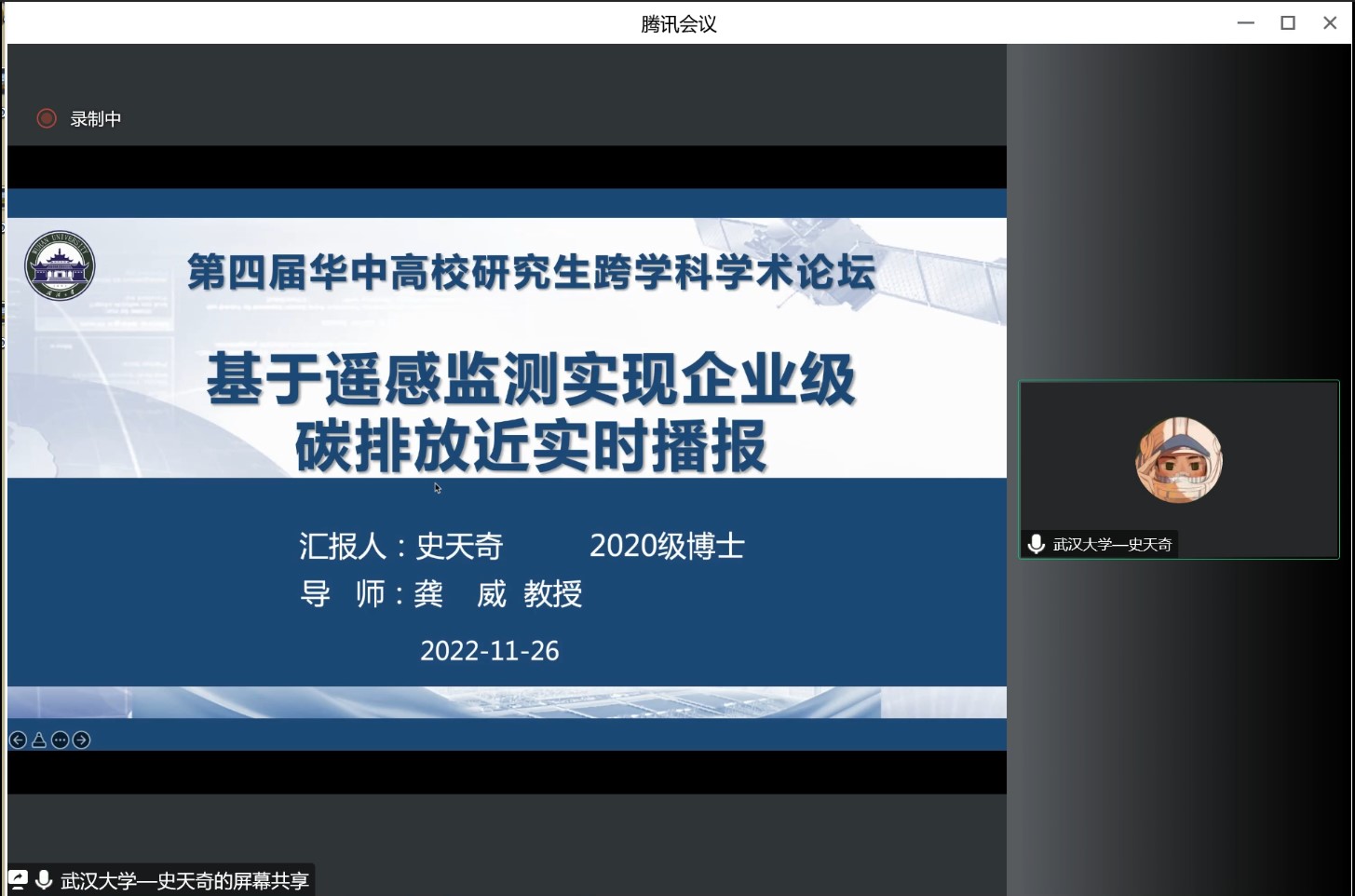1355x896 pixels.
Task: Select the 录制中 recording status label
Action: click(x=96, y=119)
